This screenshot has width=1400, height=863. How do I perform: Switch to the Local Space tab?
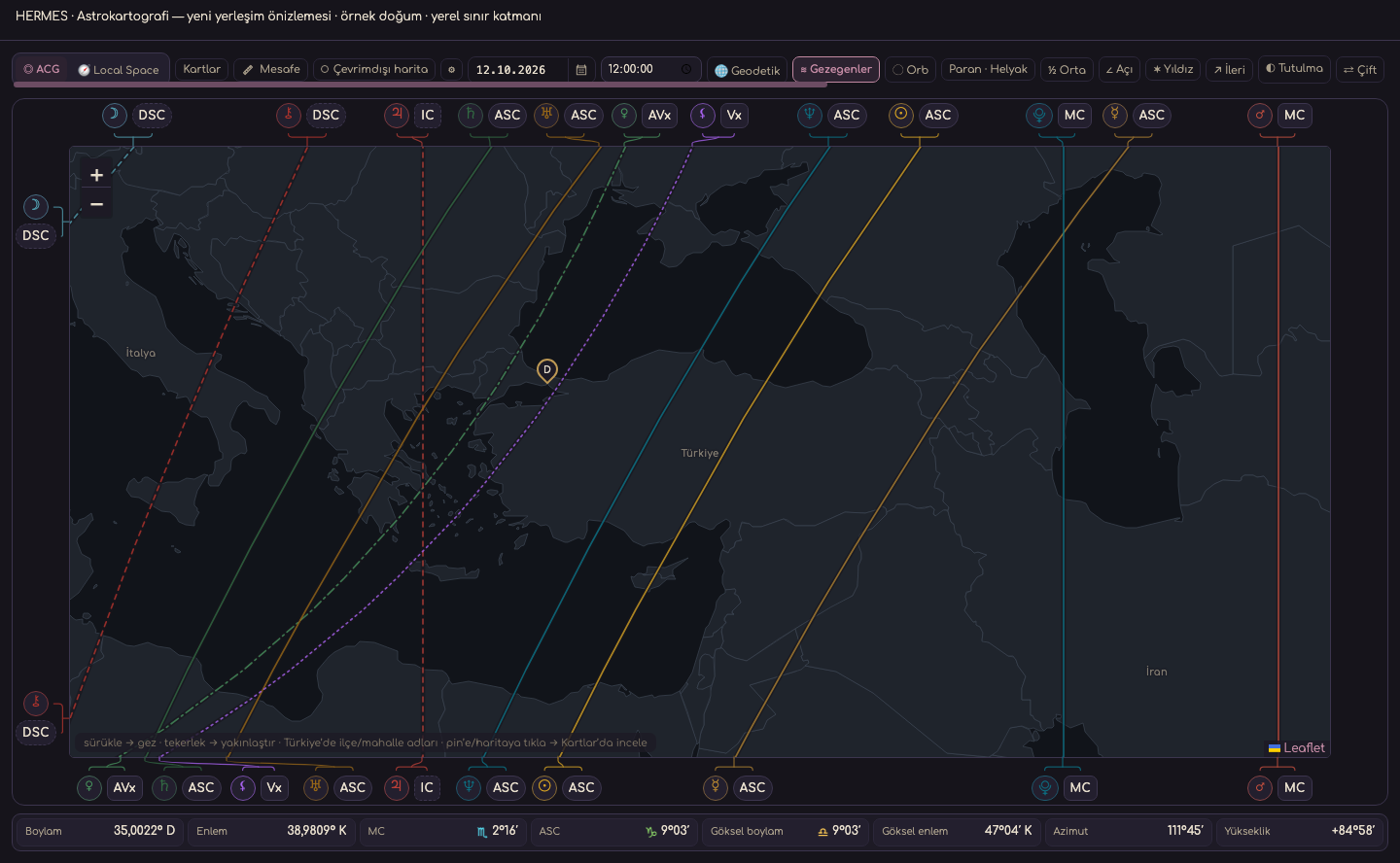[119, 70]
